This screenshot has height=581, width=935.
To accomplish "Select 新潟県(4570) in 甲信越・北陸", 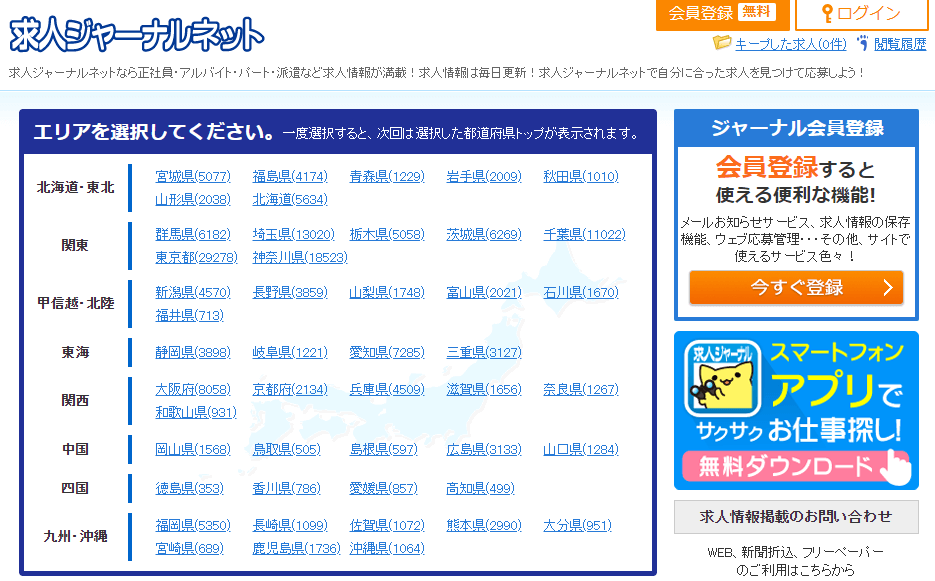I will tap(193, 293).
